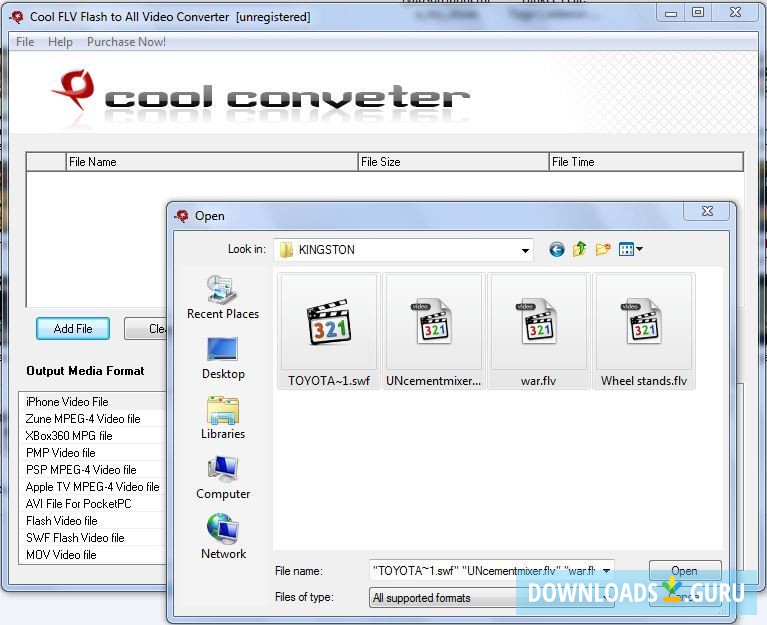
Task: Click the File Size column header
Action: 453,162
